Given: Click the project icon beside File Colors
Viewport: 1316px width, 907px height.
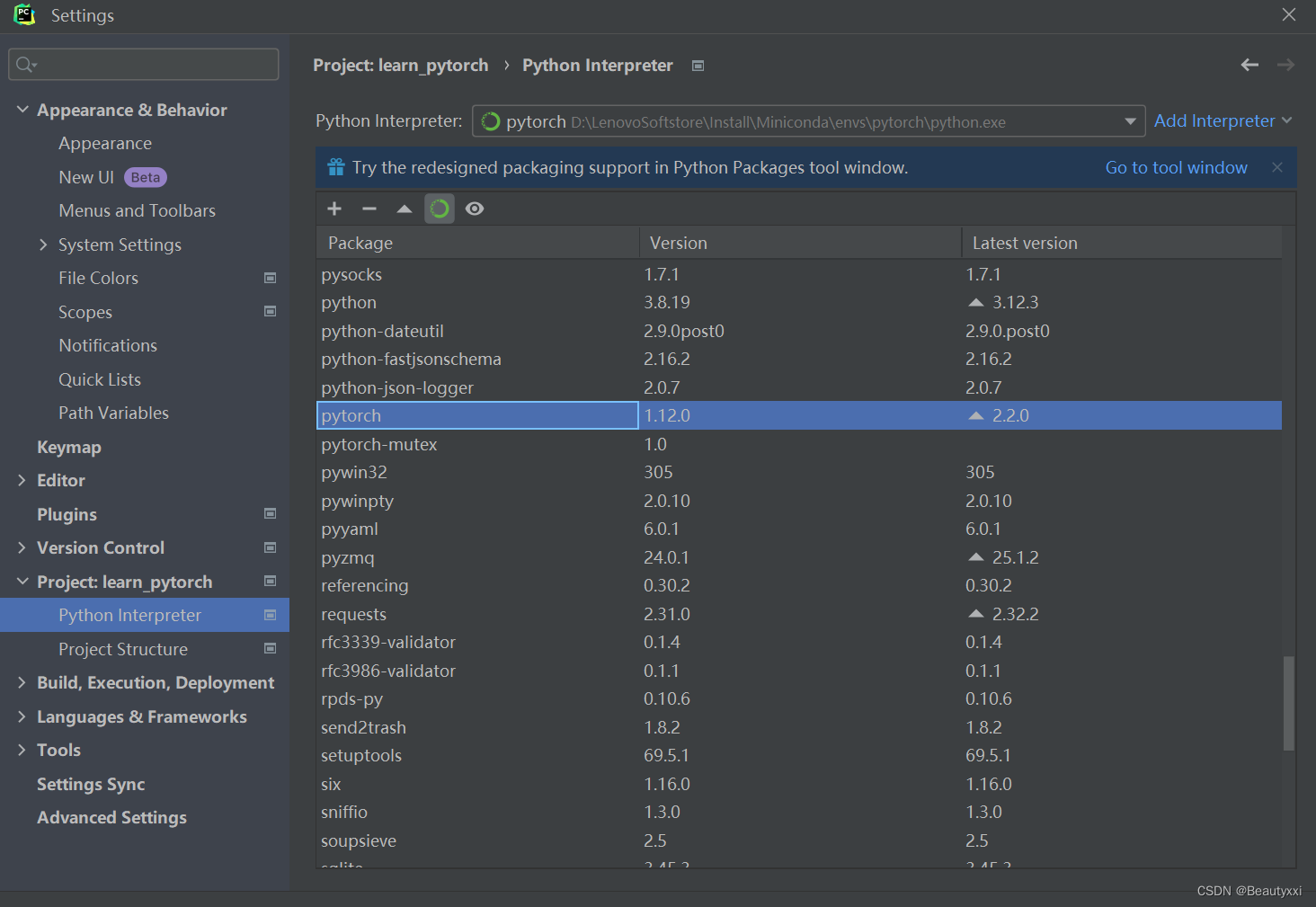Looking at the screenshot, I should (270, 278).
